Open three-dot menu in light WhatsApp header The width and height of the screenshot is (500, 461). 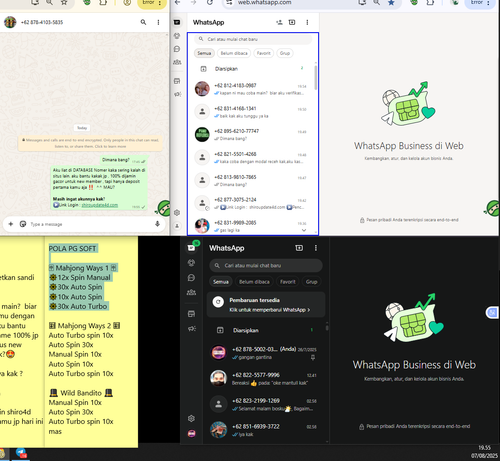(x=307, y=22)
